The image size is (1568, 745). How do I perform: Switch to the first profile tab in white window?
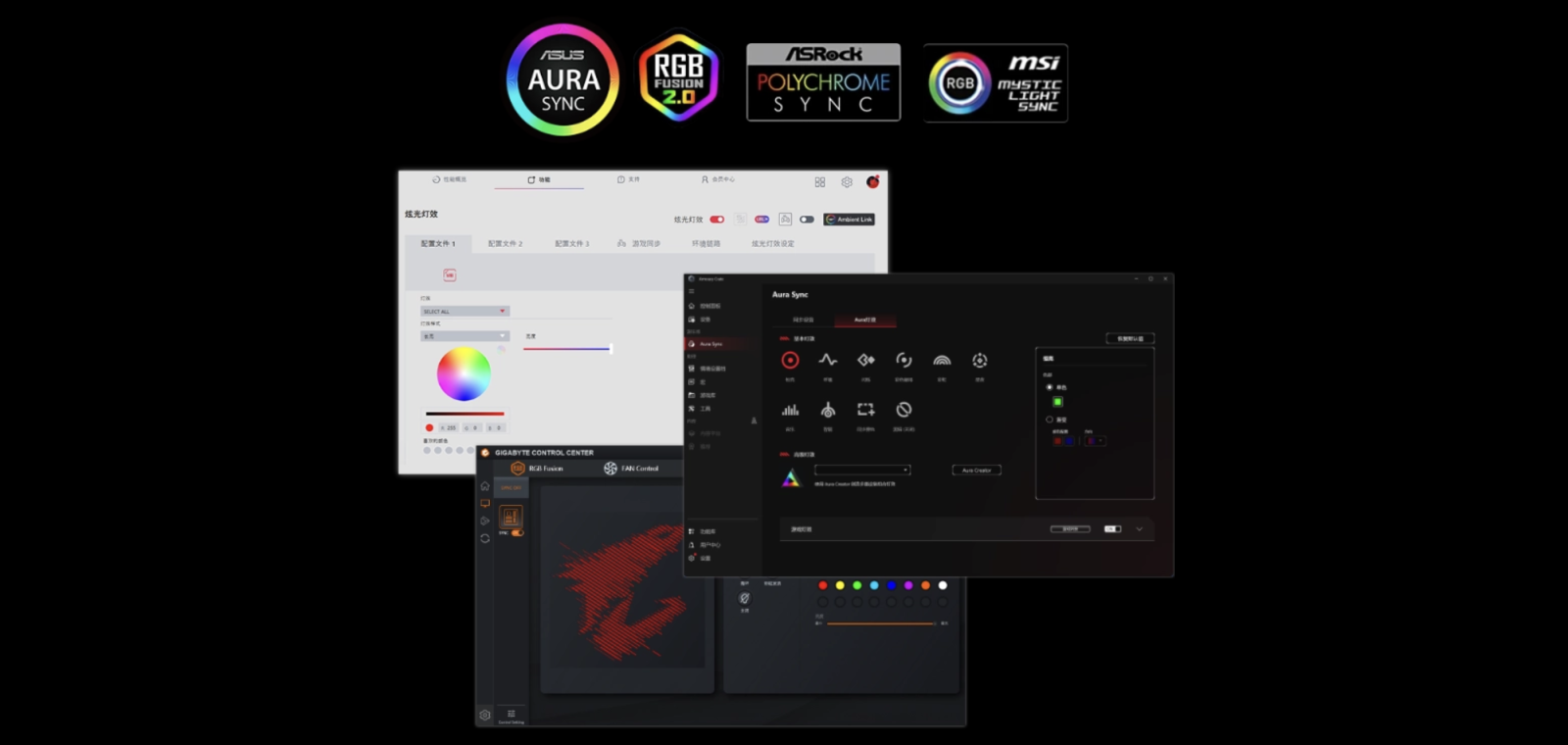tap(438, 243)
